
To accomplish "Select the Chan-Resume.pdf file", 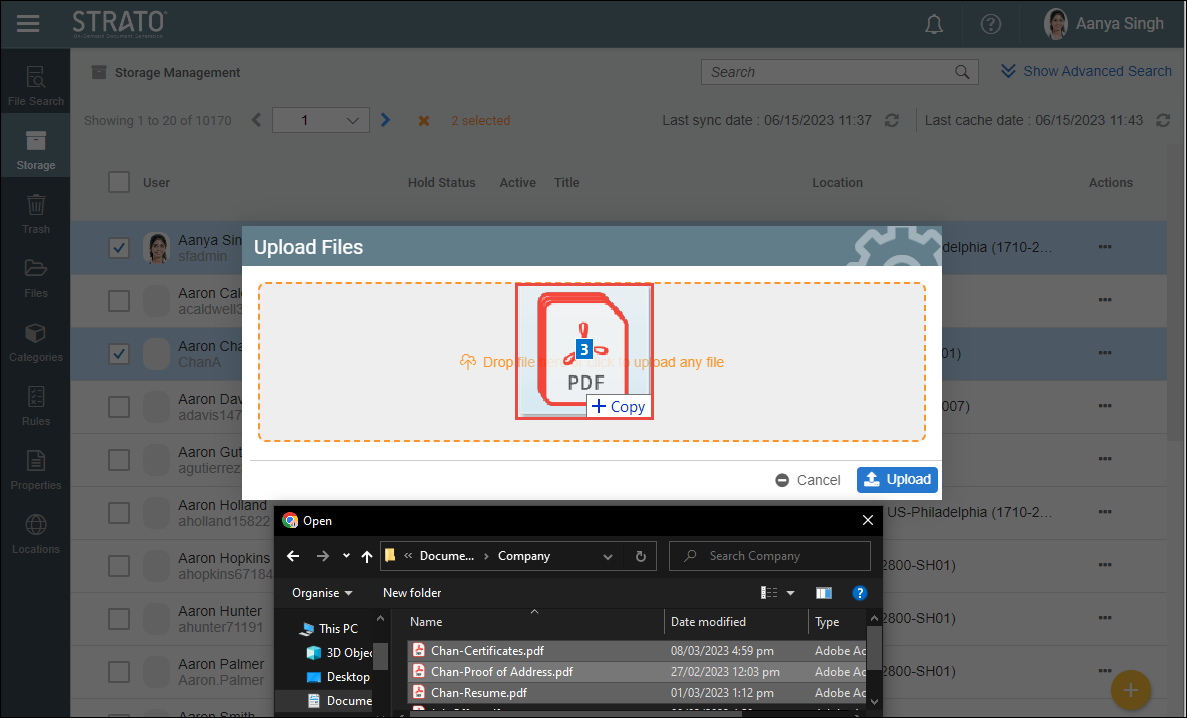I will click(478, 692).
